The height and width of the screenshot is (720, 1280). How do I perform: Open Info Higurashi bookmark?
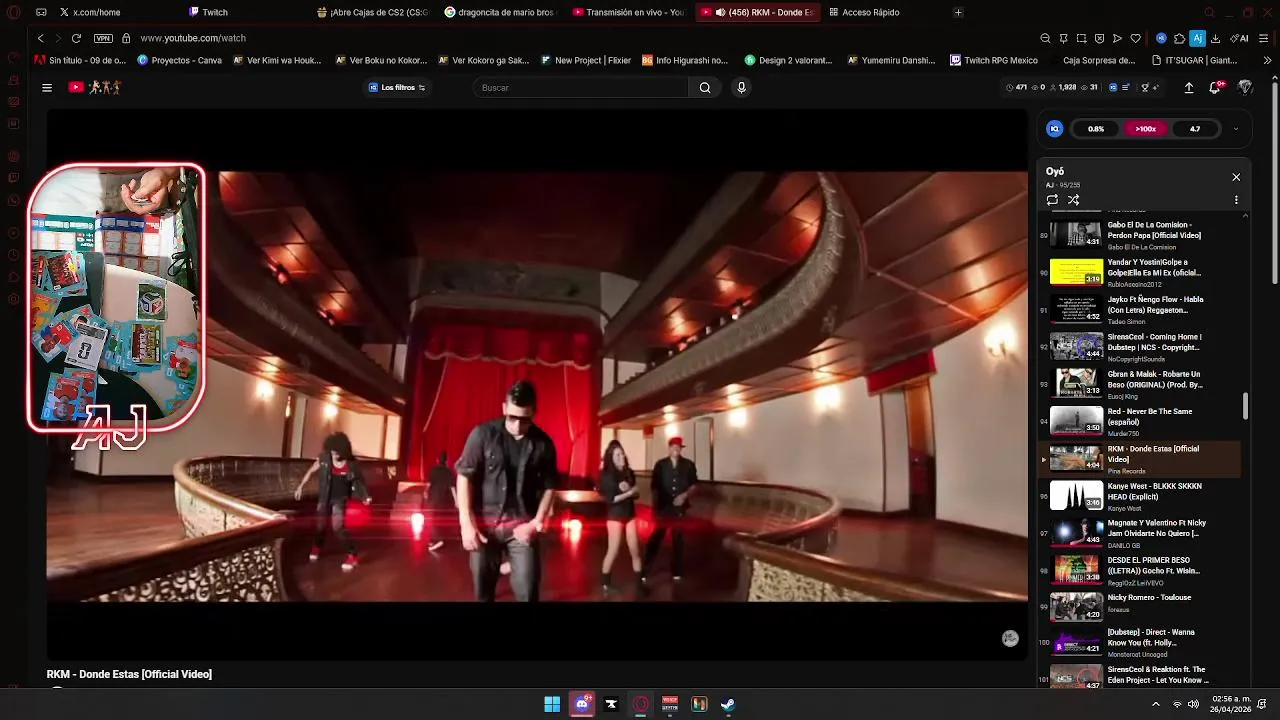tap(685, 60)
